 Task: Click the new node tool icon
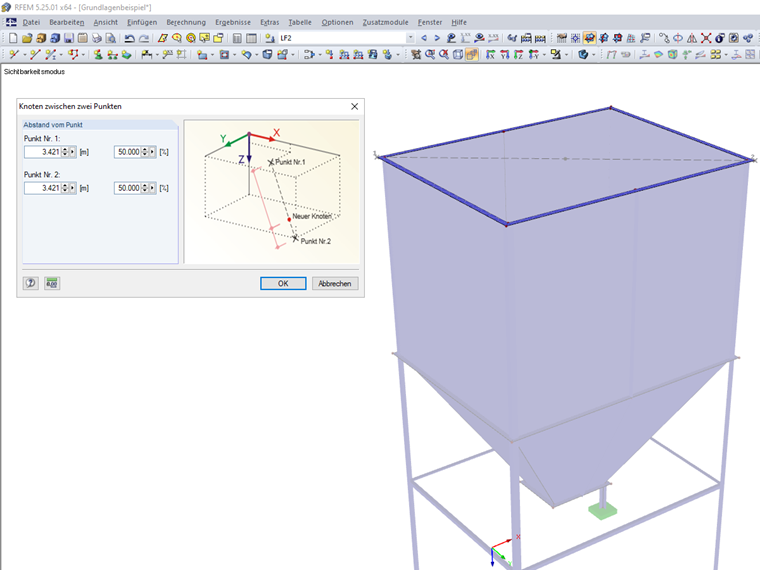click(x=14, y=54)
